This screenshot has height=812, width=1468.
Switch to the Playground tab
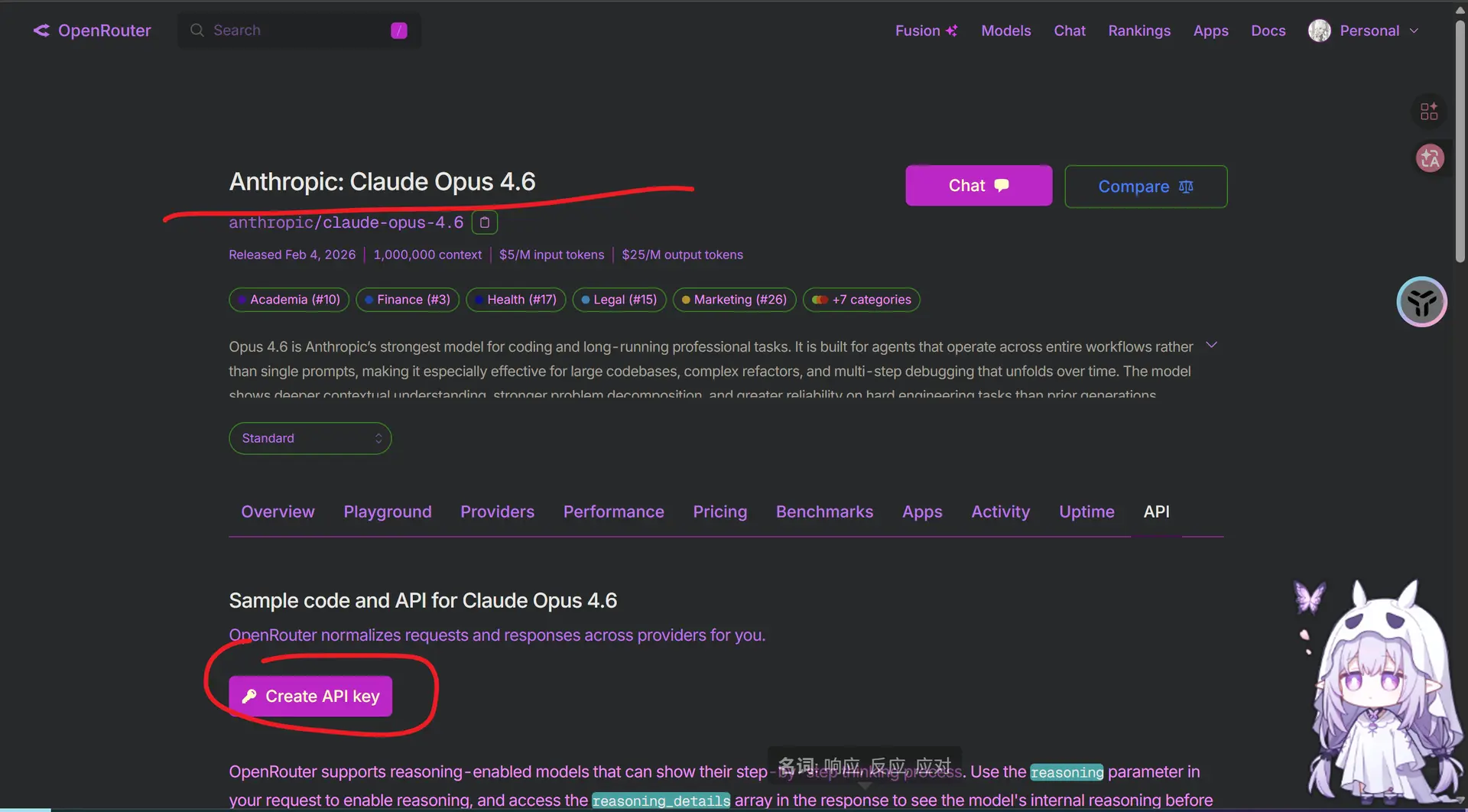388,512
